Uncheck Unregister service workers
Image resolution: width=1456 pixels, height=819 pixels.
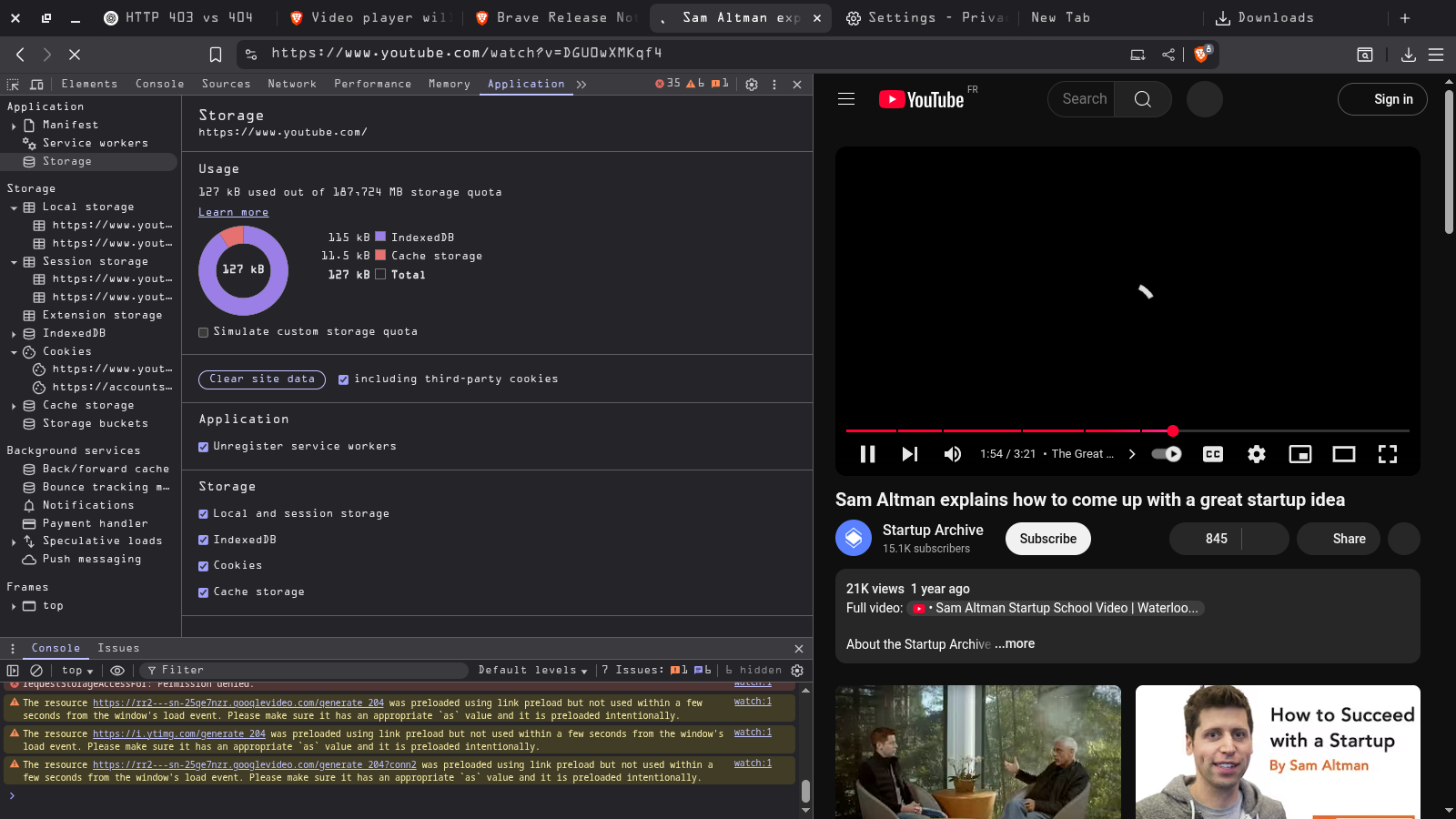[204, 447]
